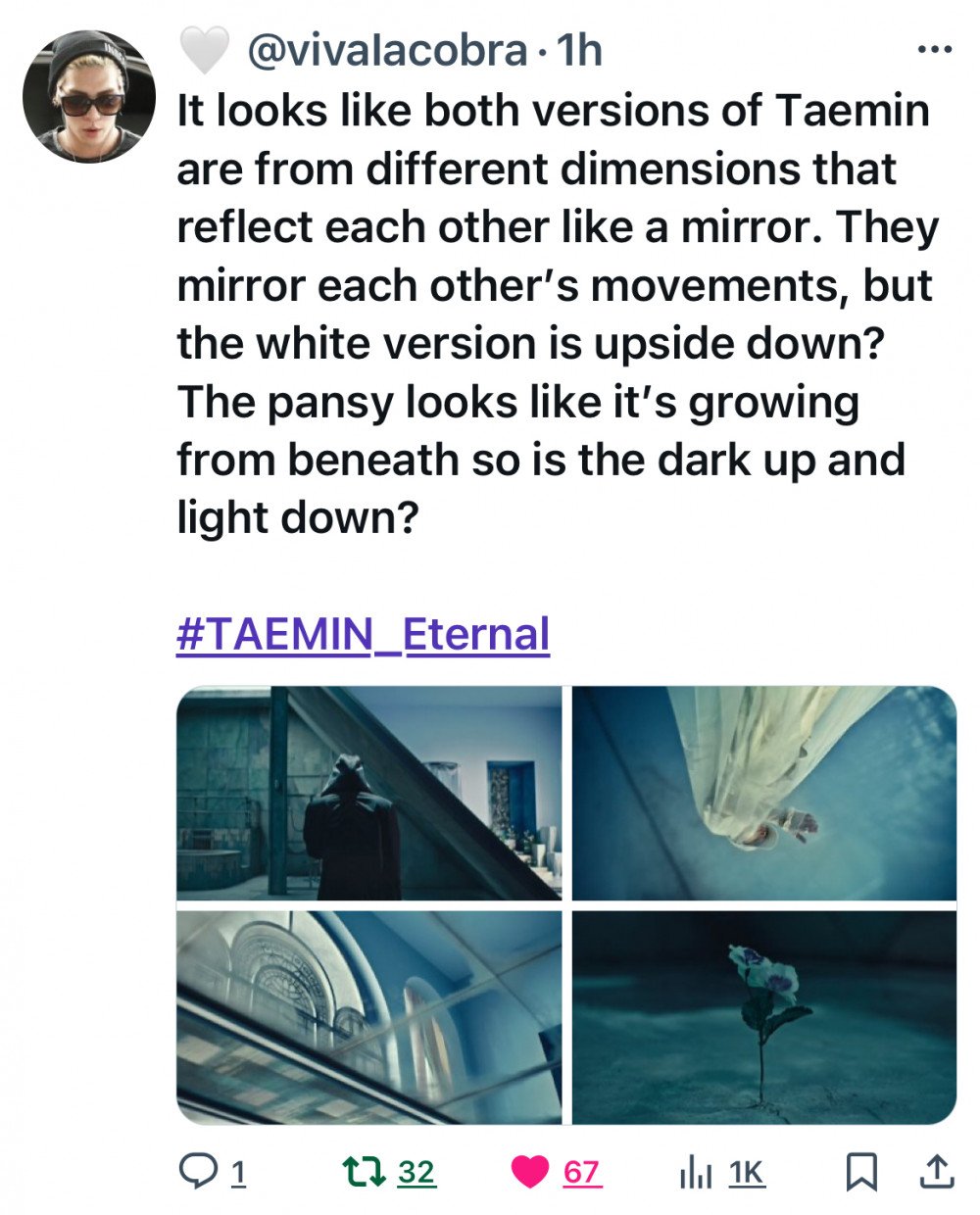This screenshot has height=1215, width=980.
Task: Open the hooded figure staircase image
Action: pyautogui.click(x=368, y=794)
